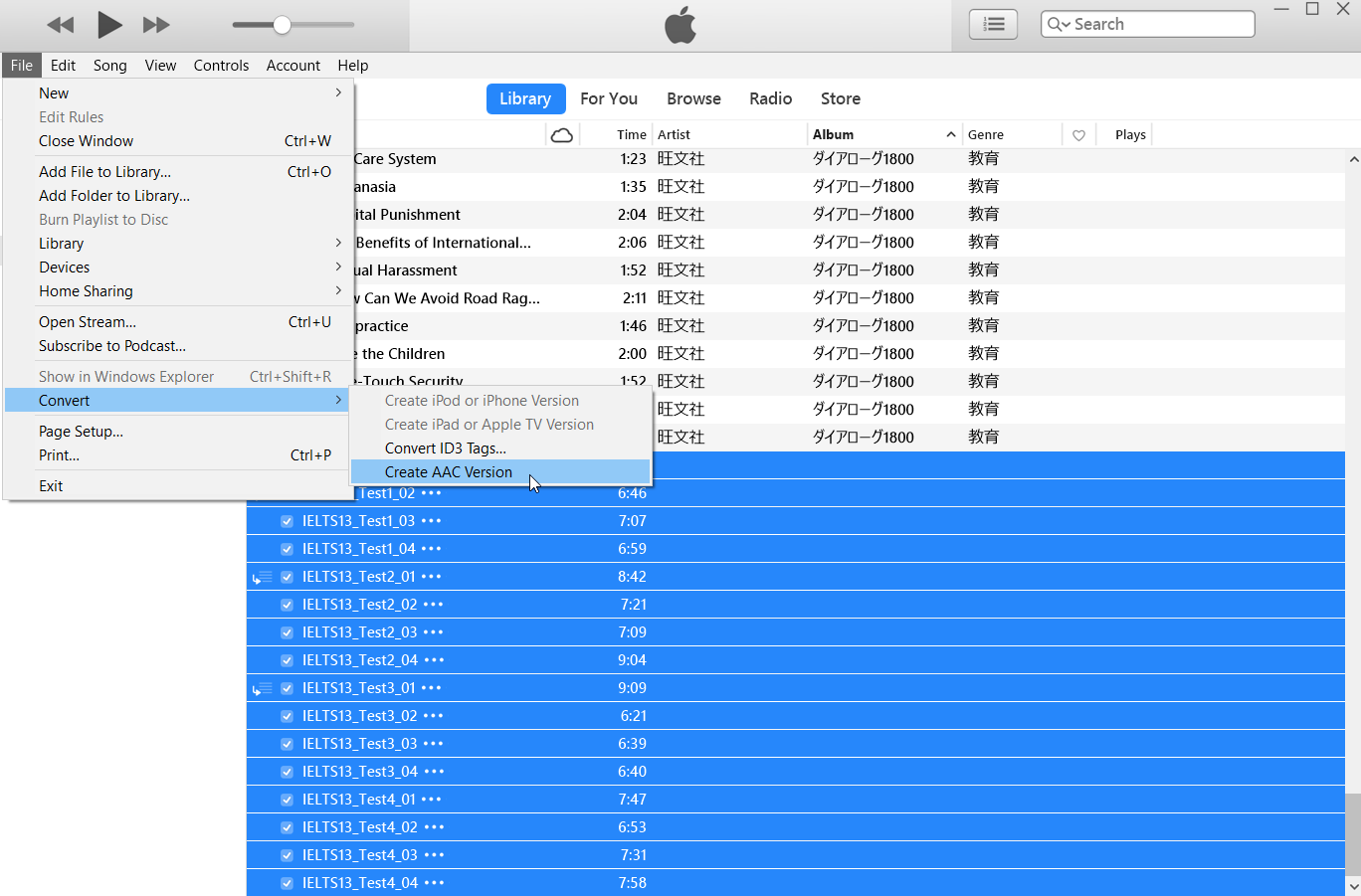Viewport: 1361px width, 896px height.
Task: Switch to the Store tab
Action: (841, 99)
